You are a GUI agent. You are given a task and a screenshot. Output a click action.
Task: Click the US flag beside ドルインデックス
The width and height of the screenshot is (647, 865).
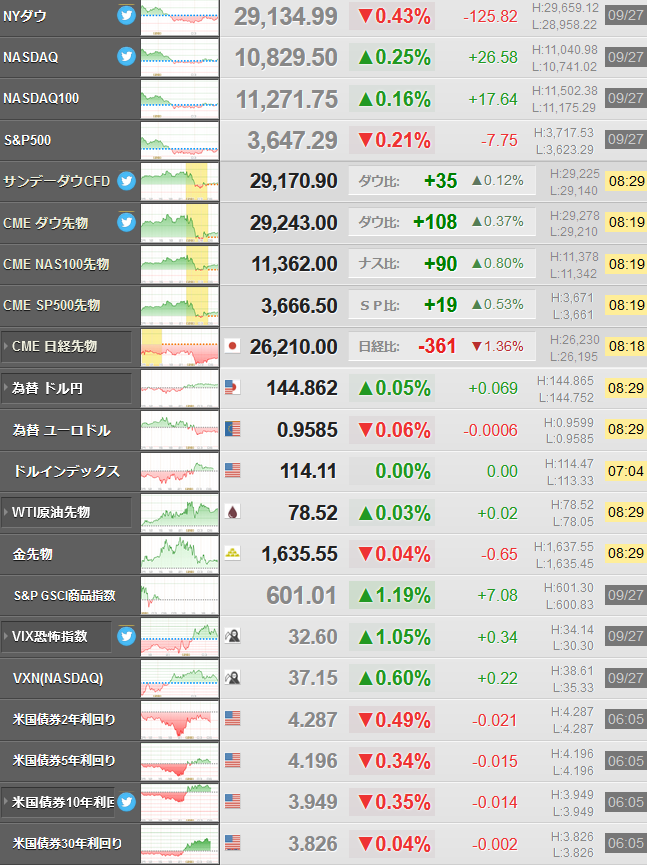tap(232, 471)
